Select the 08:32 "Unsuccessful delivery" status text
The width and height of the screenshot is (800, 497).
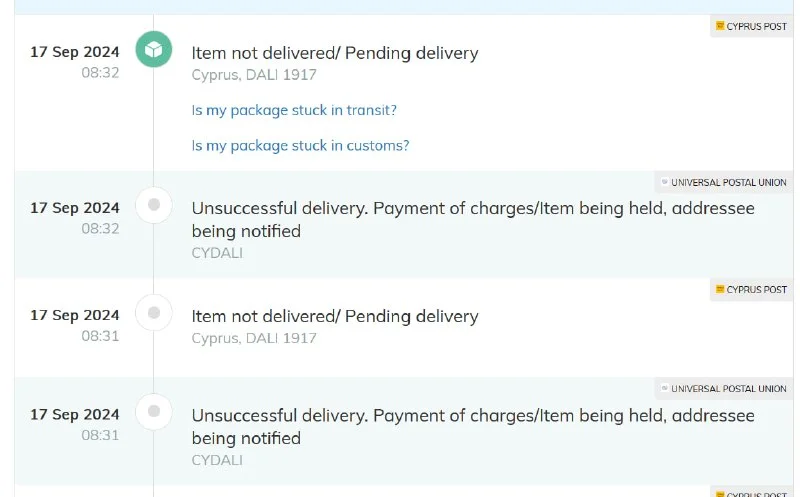pos(473,219)
